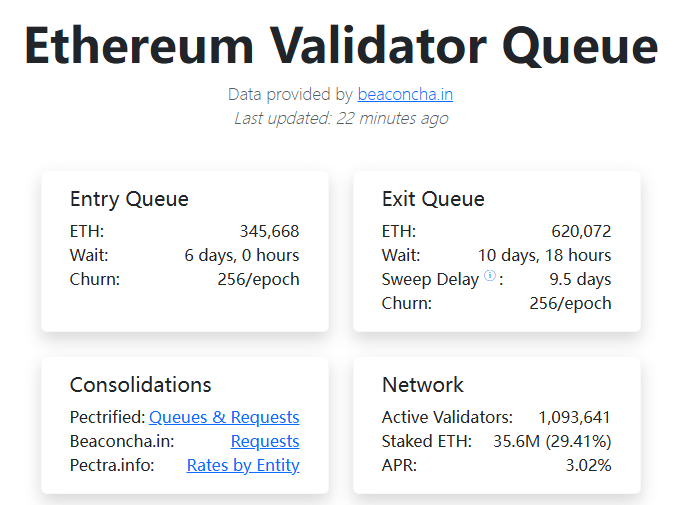Click the Last updated timestamp text
The height and width of the screenshot is (505, 679).
pos(341,118)
